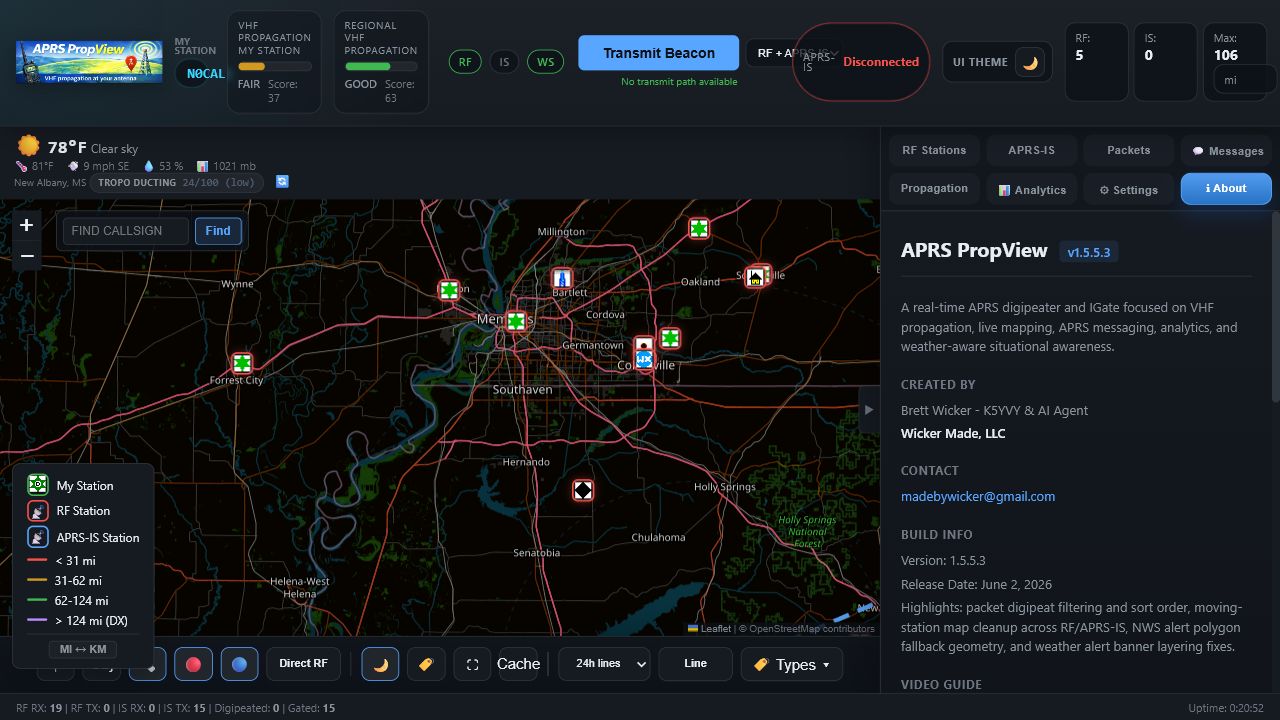1280x720 pixels.
Task: Open the RF + APRS-IS transmit path dropdown
Action: (x=794, y=53)
